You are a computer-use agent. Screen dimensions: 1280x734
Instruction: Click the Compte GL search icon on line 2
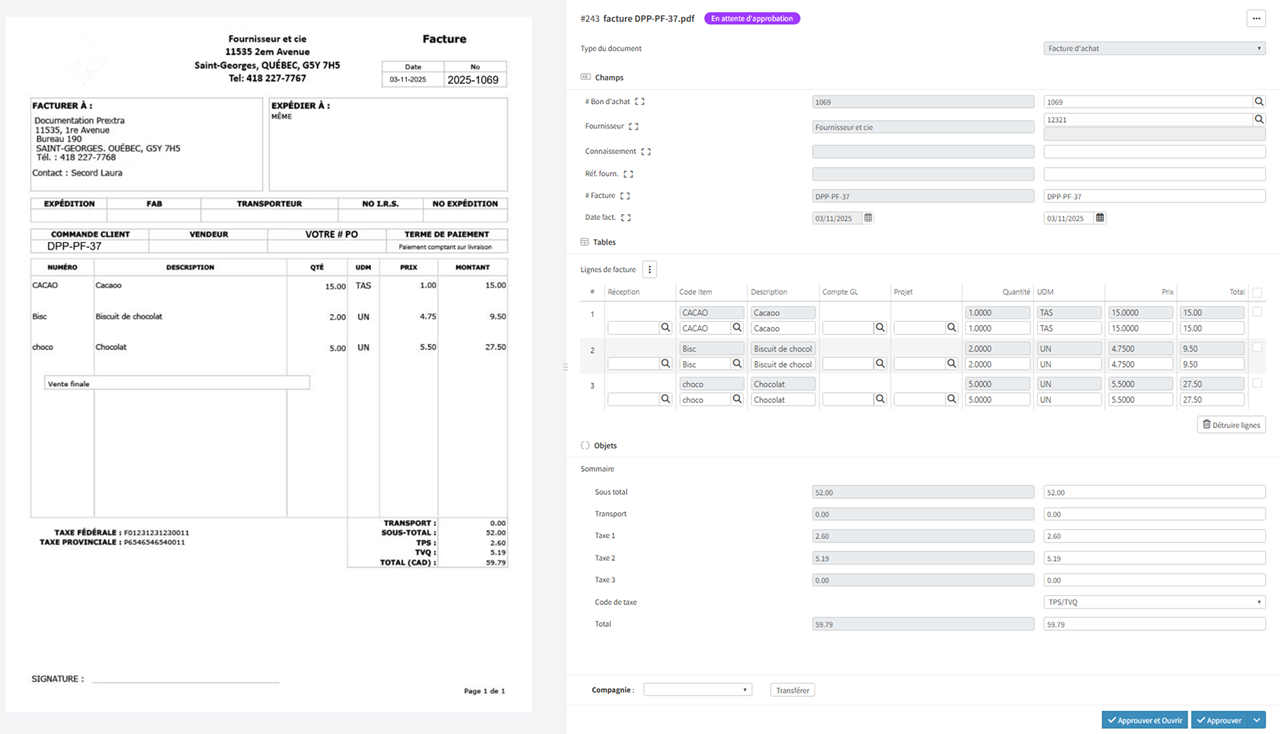[x=880, y=364]
